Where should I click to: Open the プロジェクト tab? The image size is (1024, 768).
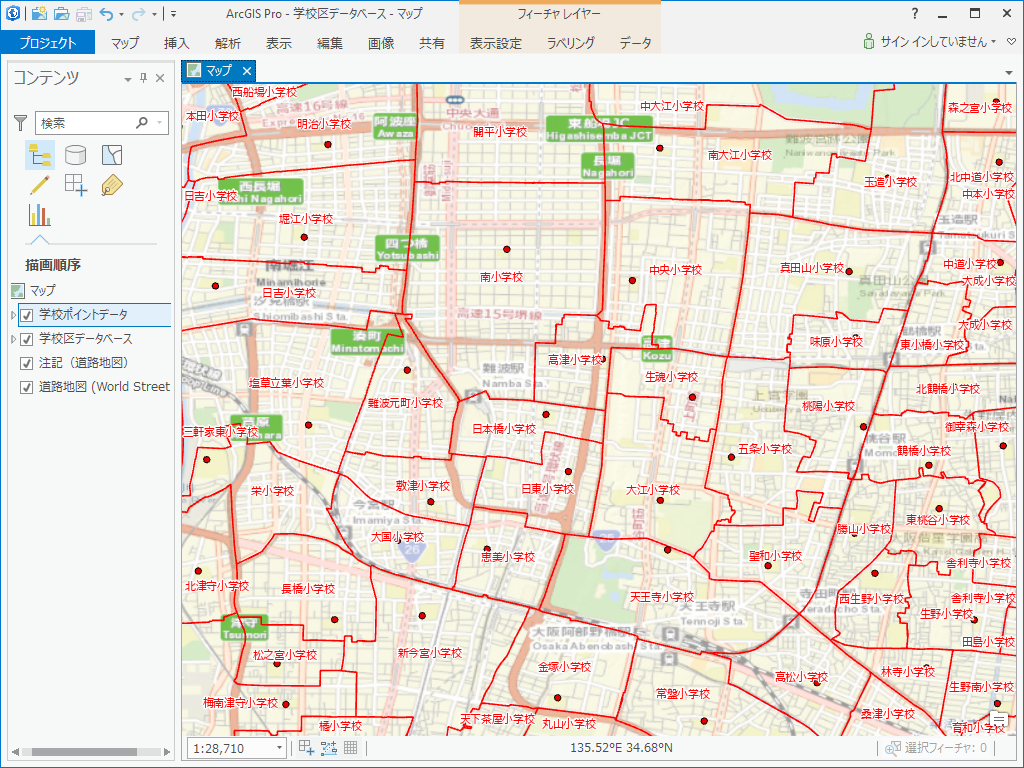(x=48, y=42)
